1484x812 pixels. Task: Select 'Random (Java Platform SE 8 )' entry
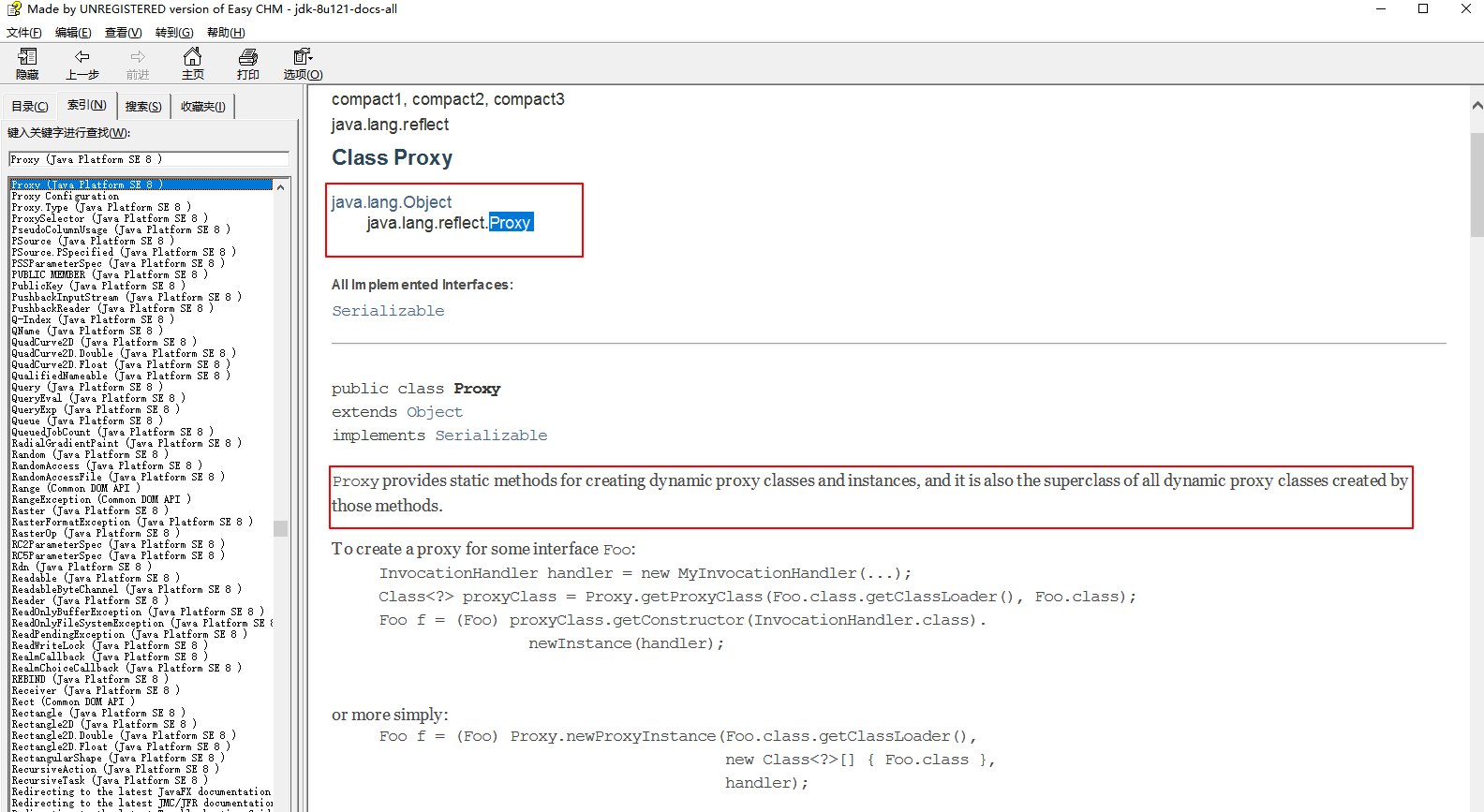89,454
